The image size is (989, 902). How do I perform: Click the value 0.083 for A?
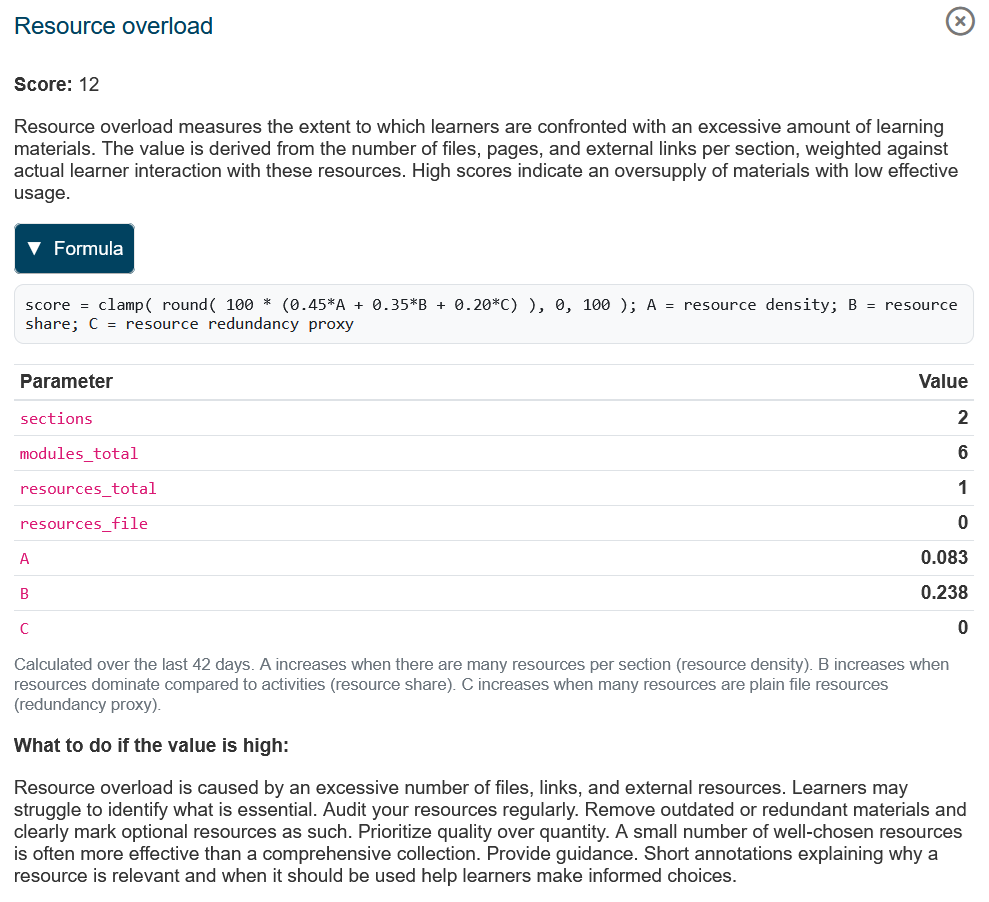click(944, 558)
